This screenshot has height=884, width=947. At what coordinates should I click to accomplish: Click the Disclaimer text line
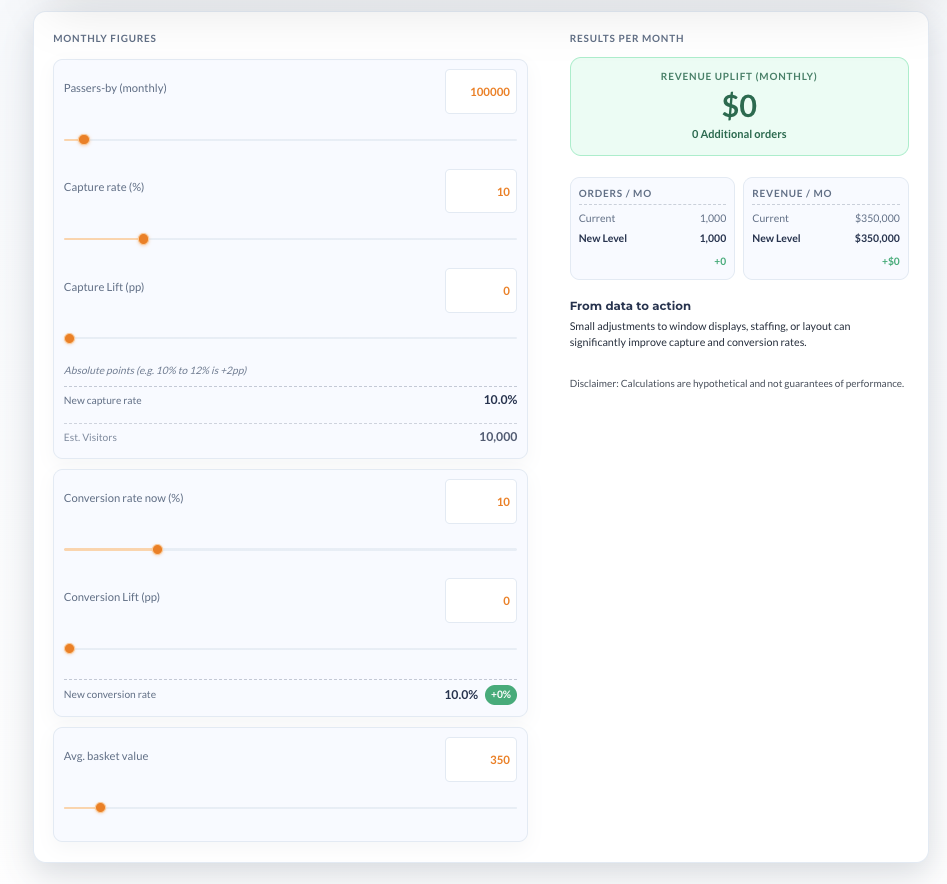(736, 383)
